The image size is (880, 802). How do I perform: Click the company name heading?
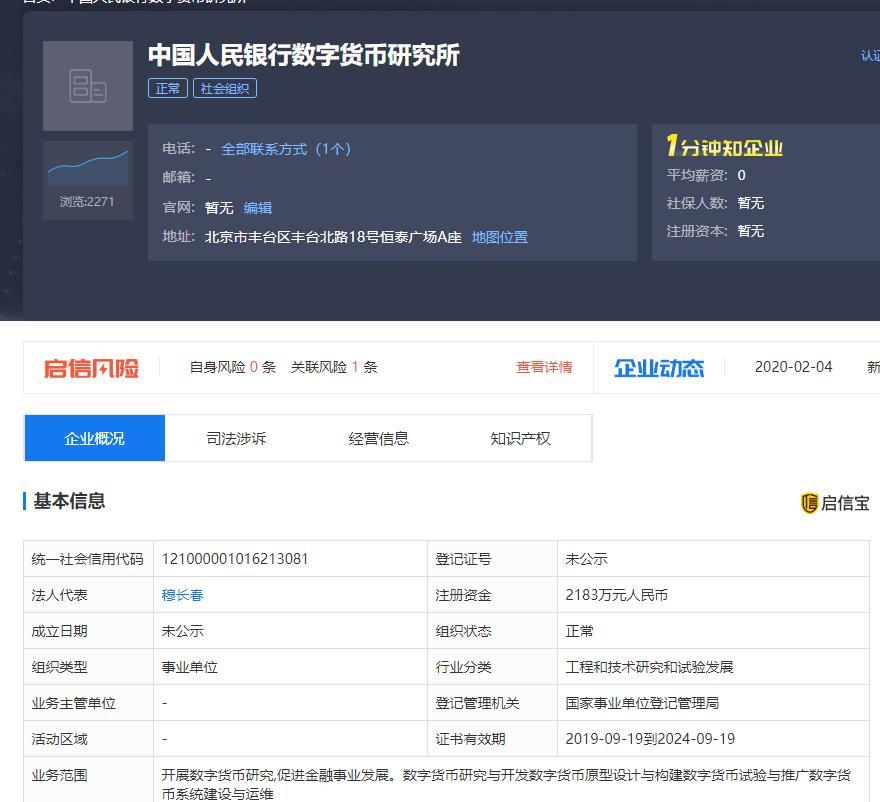point(304,55)
